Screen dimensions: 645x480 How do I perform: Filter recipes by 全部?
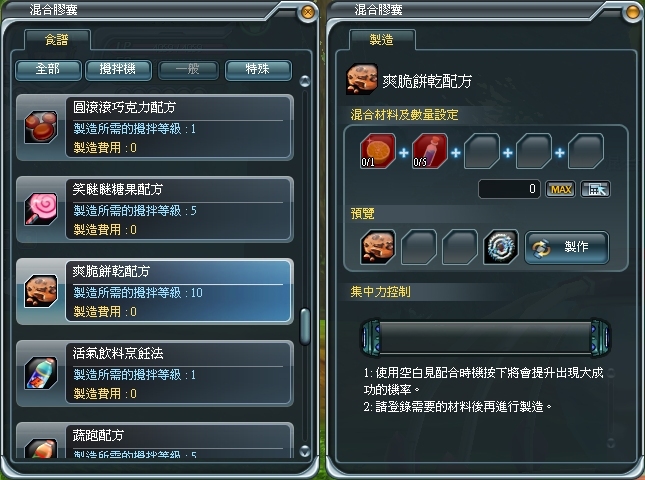[48, 70]
